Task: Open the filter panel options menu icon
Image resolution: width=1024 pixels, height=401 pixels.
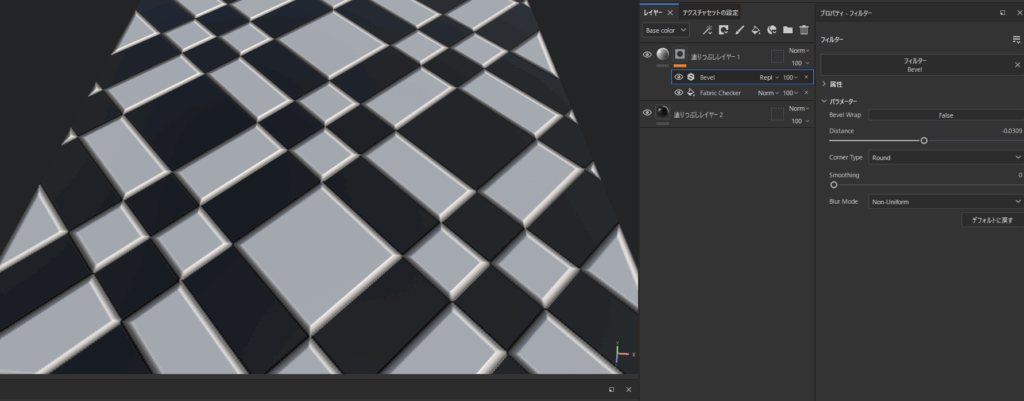Action: point(1016,39)
